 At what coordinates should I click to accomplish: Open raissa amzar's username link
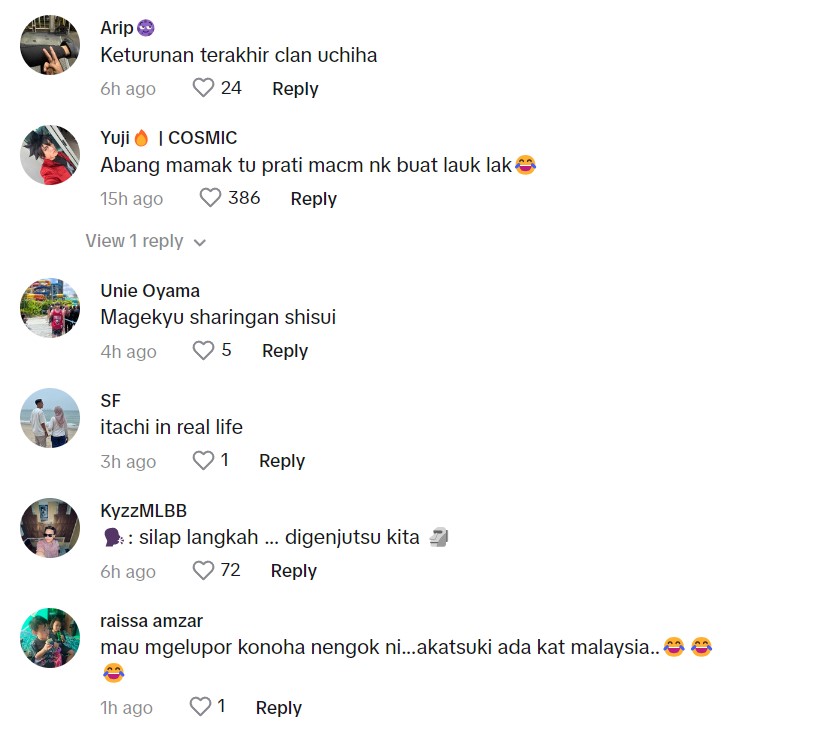(151, 621)
